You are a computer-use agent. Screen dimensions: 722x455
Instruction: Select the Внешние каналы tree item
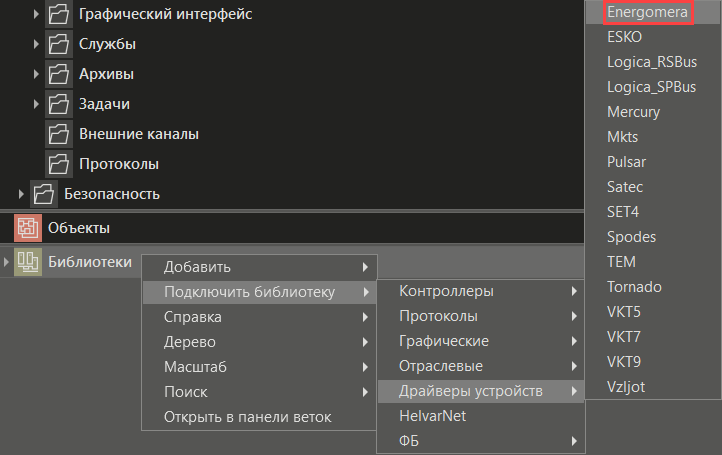tap(139, 134)
